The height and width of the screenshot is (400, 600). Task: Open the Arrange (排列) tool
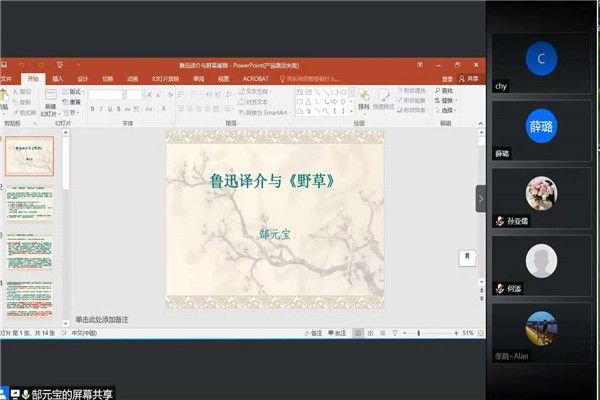pos(363,99)
